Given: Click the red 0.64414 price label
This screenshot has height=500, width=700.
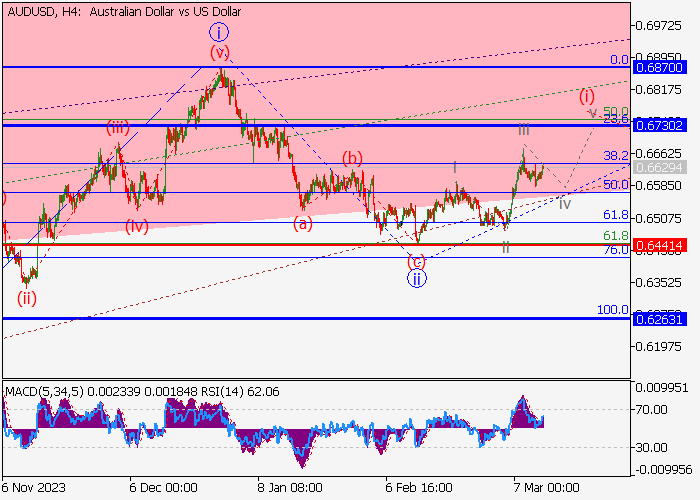Looking at the screenshot, I should 659,245.
